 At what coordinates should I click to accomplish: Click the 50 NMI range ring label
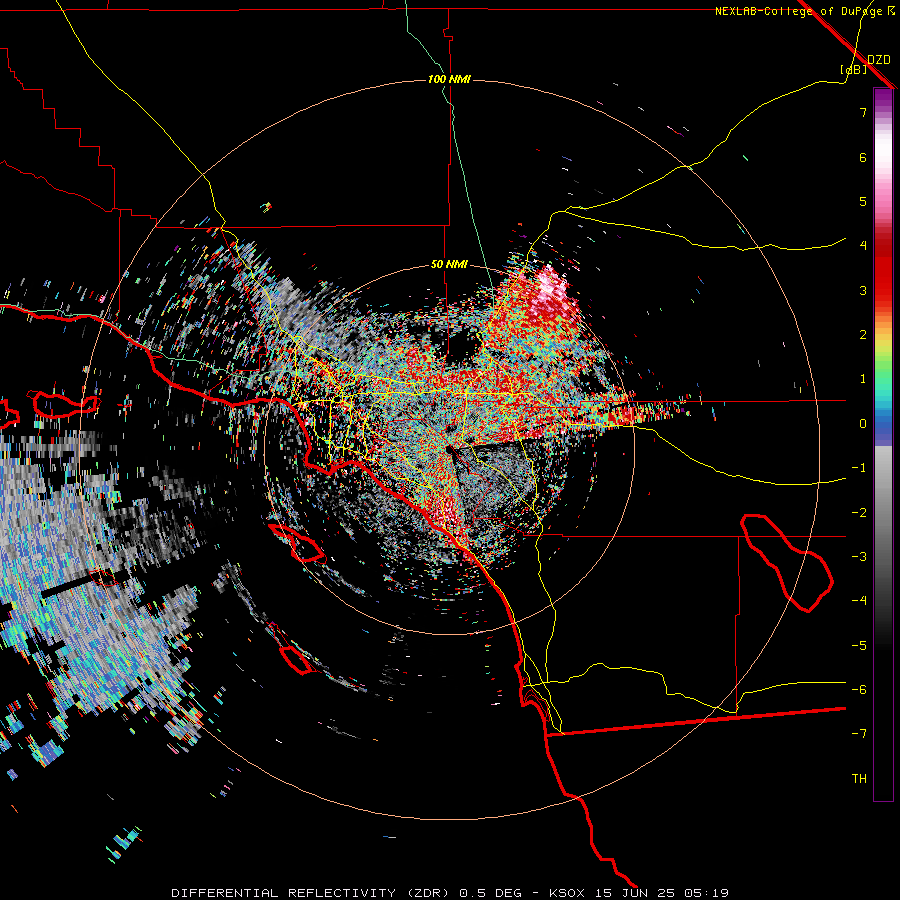449,265
